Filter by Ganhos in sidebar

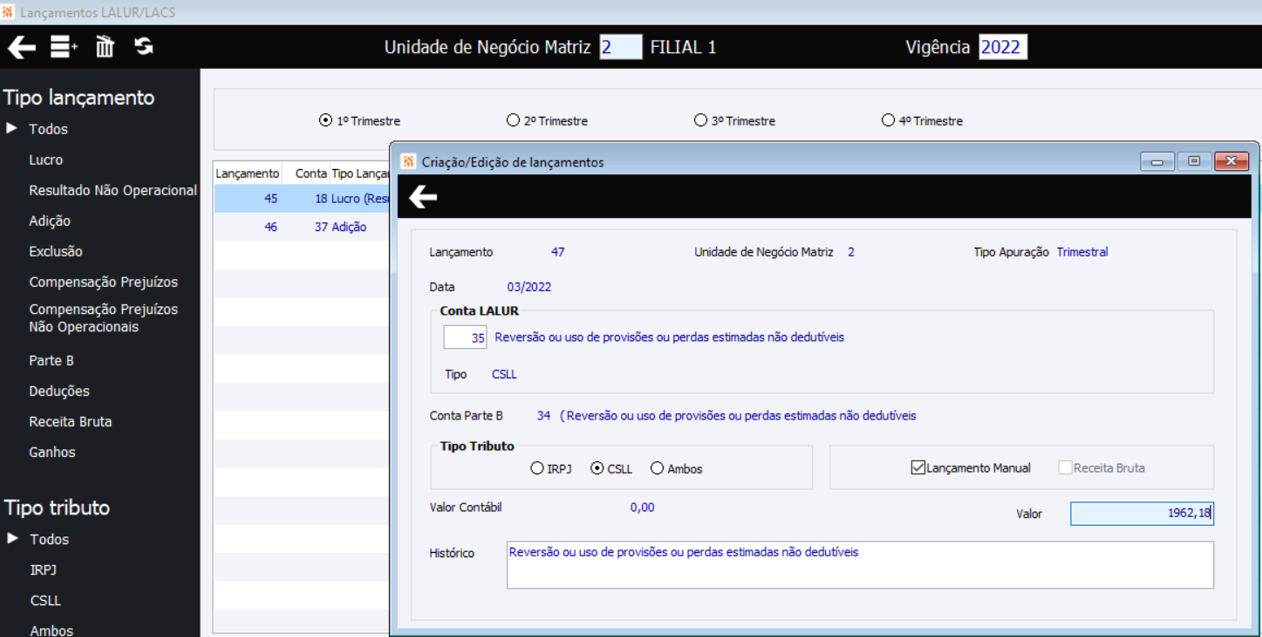(52, 452)
